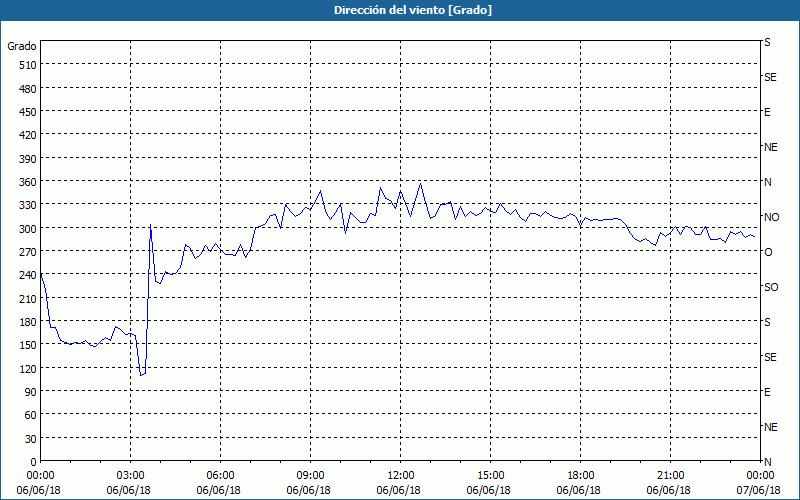Click the 06:00 time axis label

(220, 476)
